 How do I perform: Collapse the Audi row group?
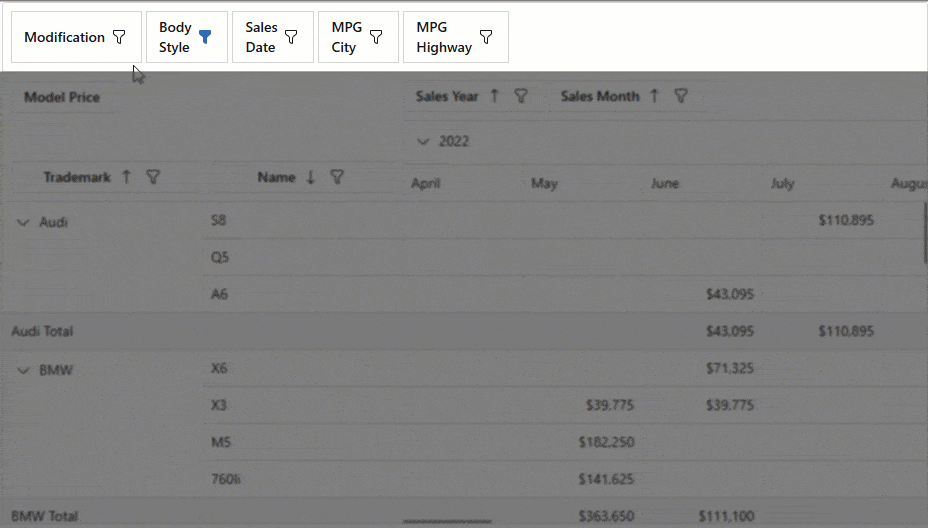(x=23, y=222)
